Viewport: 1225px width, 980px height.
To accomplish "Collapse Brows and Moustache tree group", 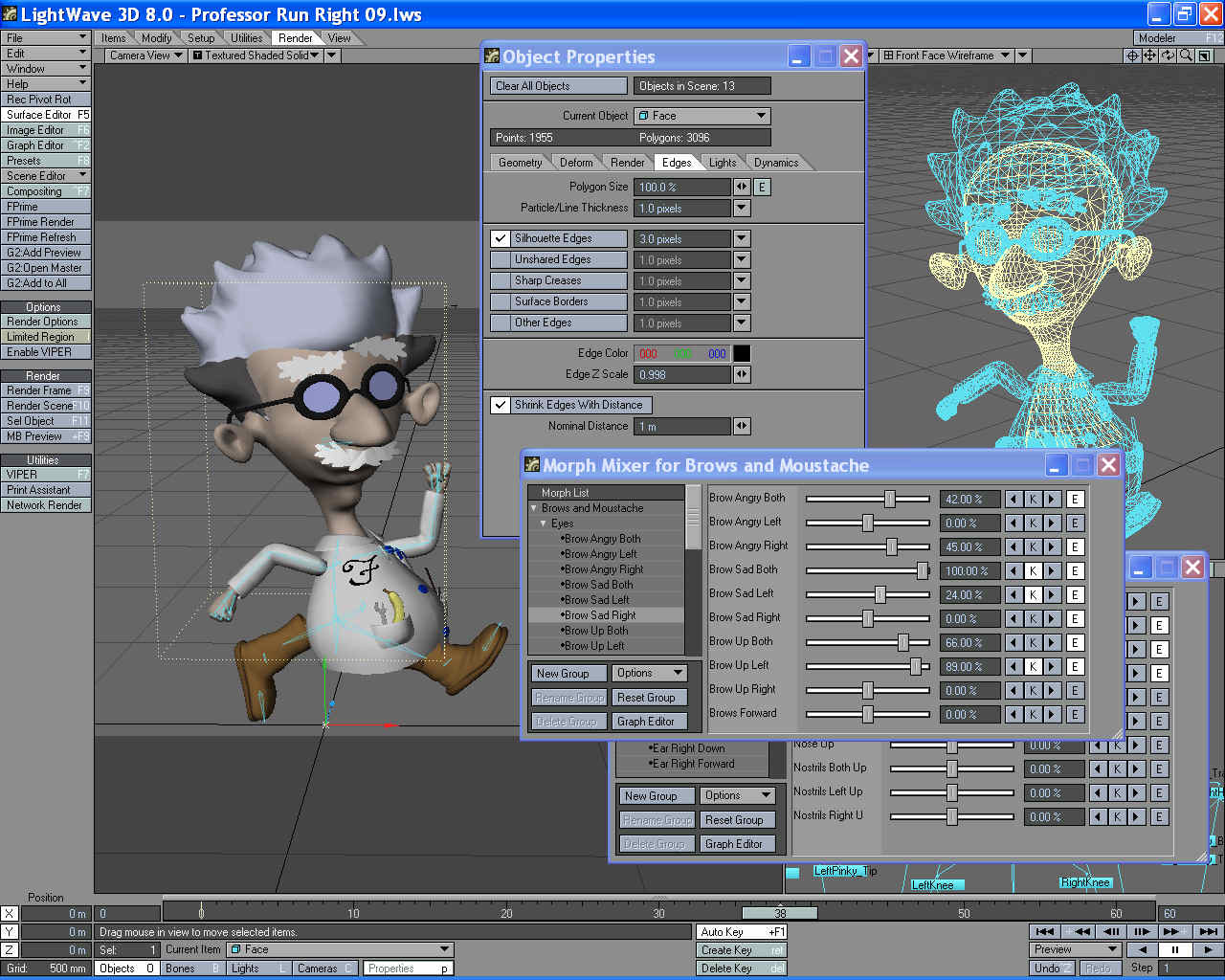I will pos(534,509).
